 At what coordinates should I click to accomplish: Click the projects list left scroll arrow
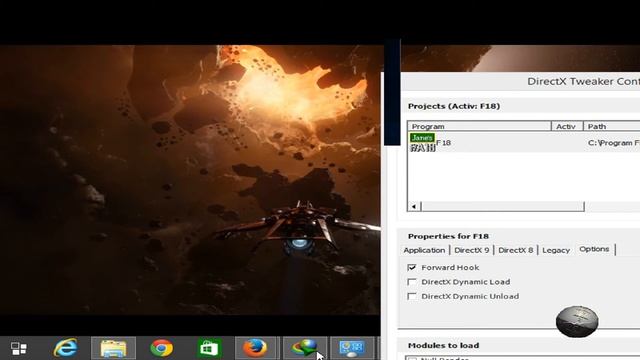pos(414,207)
